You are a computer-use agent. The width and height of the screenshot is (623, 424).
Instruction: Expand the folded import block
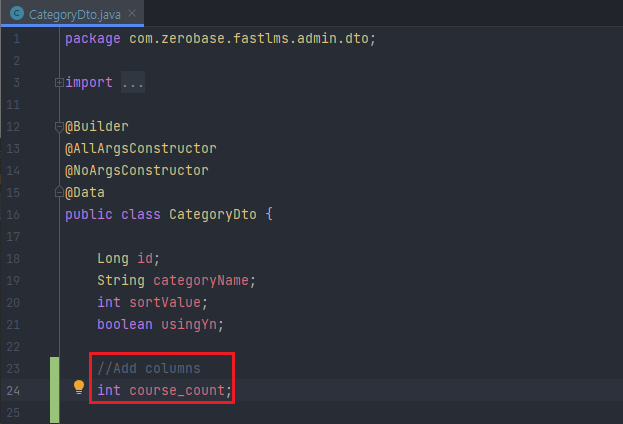point(59,82)
